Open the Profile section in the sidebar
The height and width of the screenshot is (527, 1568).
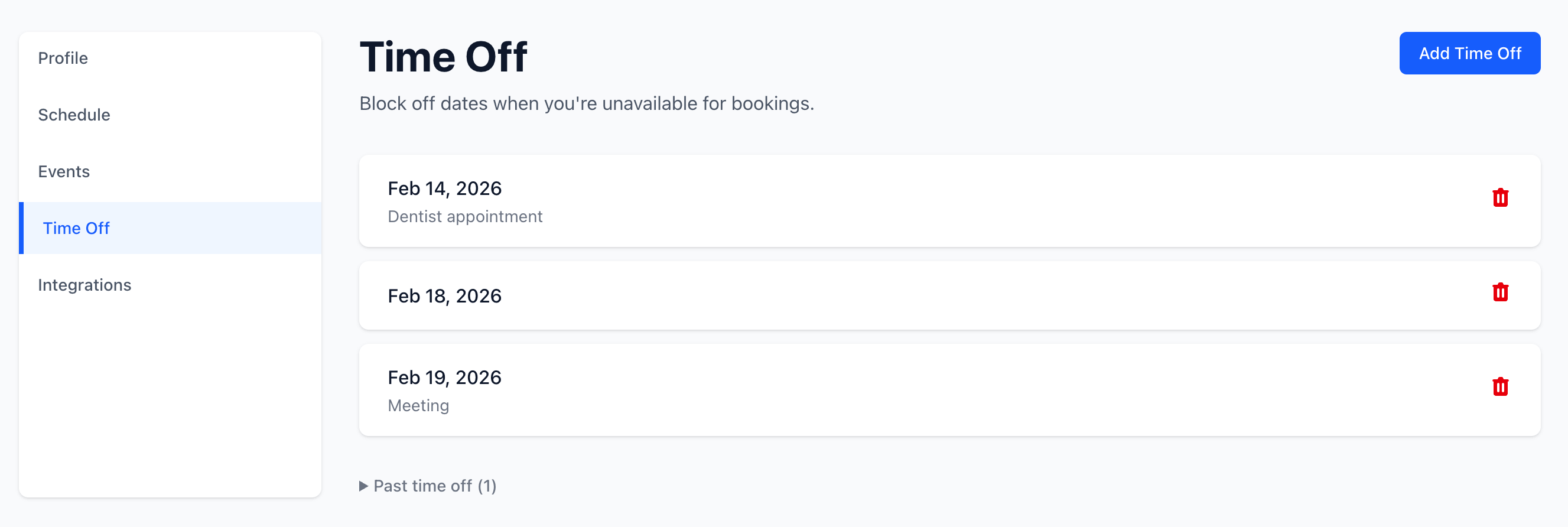click(x=63, y=58)
